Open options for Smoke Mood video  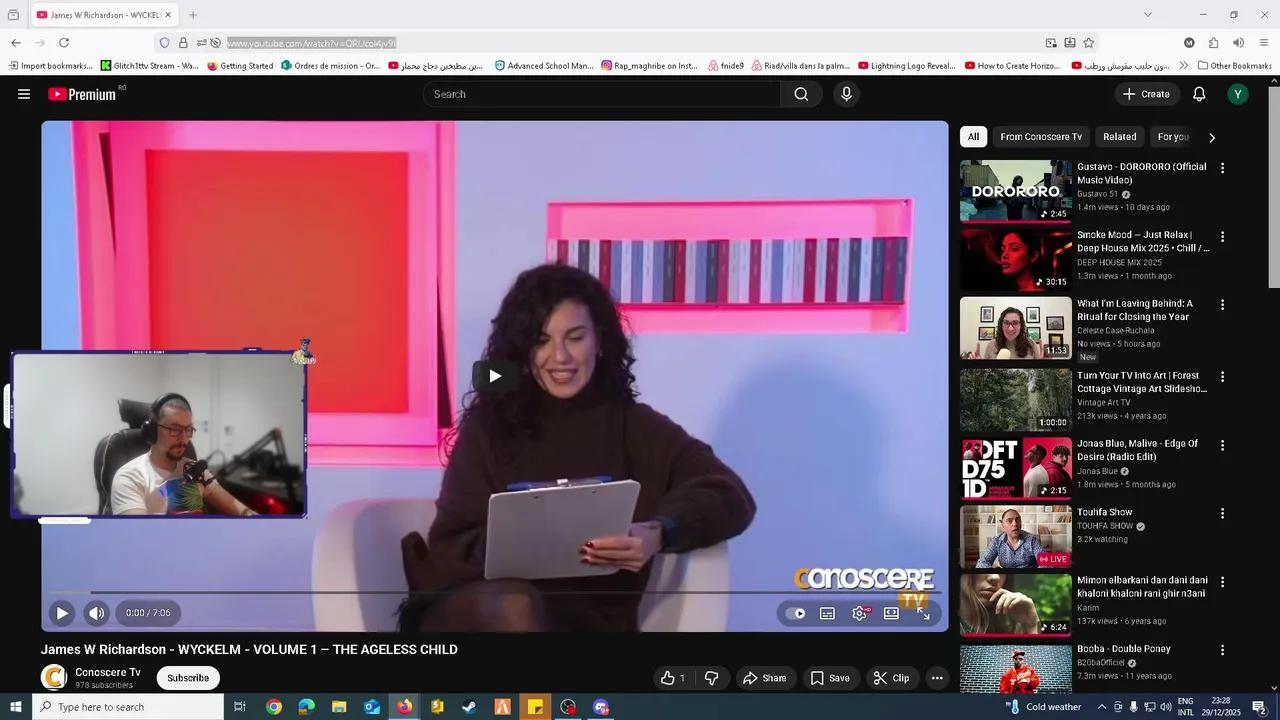pos(1222,237)
